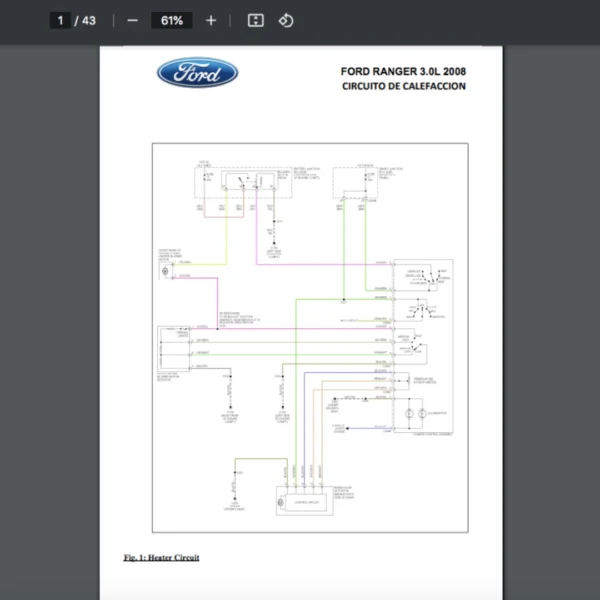Click the 61% zoom level field
Image resolution: width=600 pixels, height=600 pixels.
point(171,20)
